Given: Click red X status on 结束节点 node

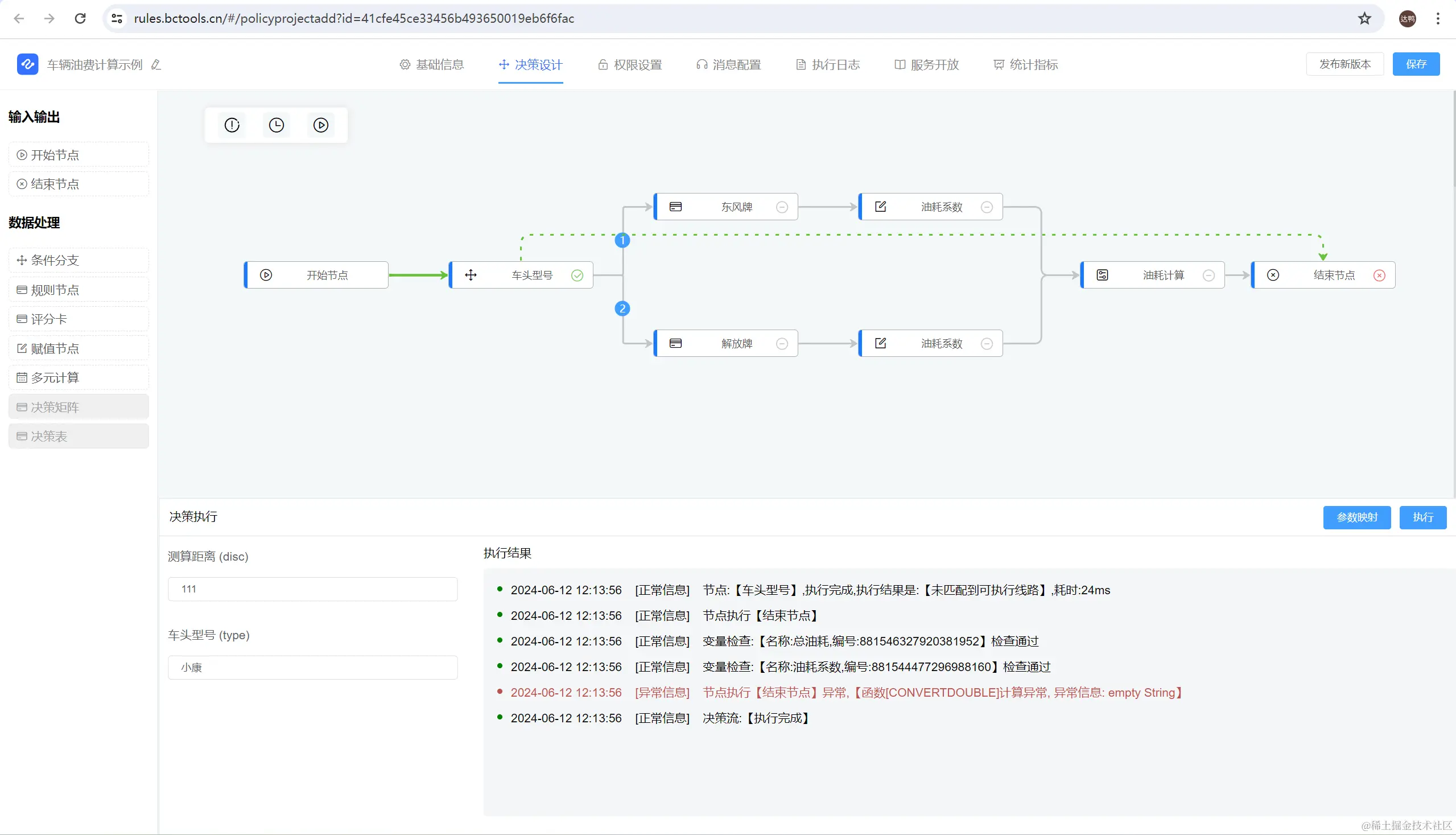Looking at the screenshot, I should (x=1379, y=276).
